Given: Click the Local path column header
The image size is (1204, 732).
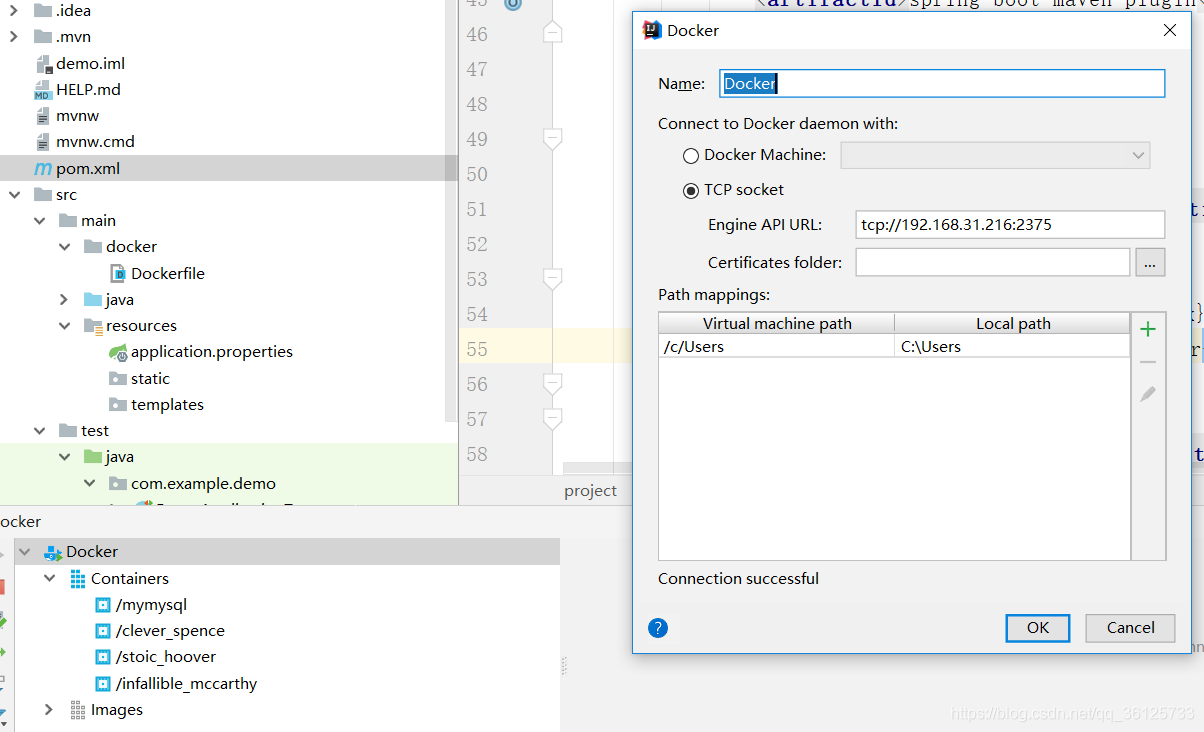Looking at the screenshot, I should tap(1012, 323).
